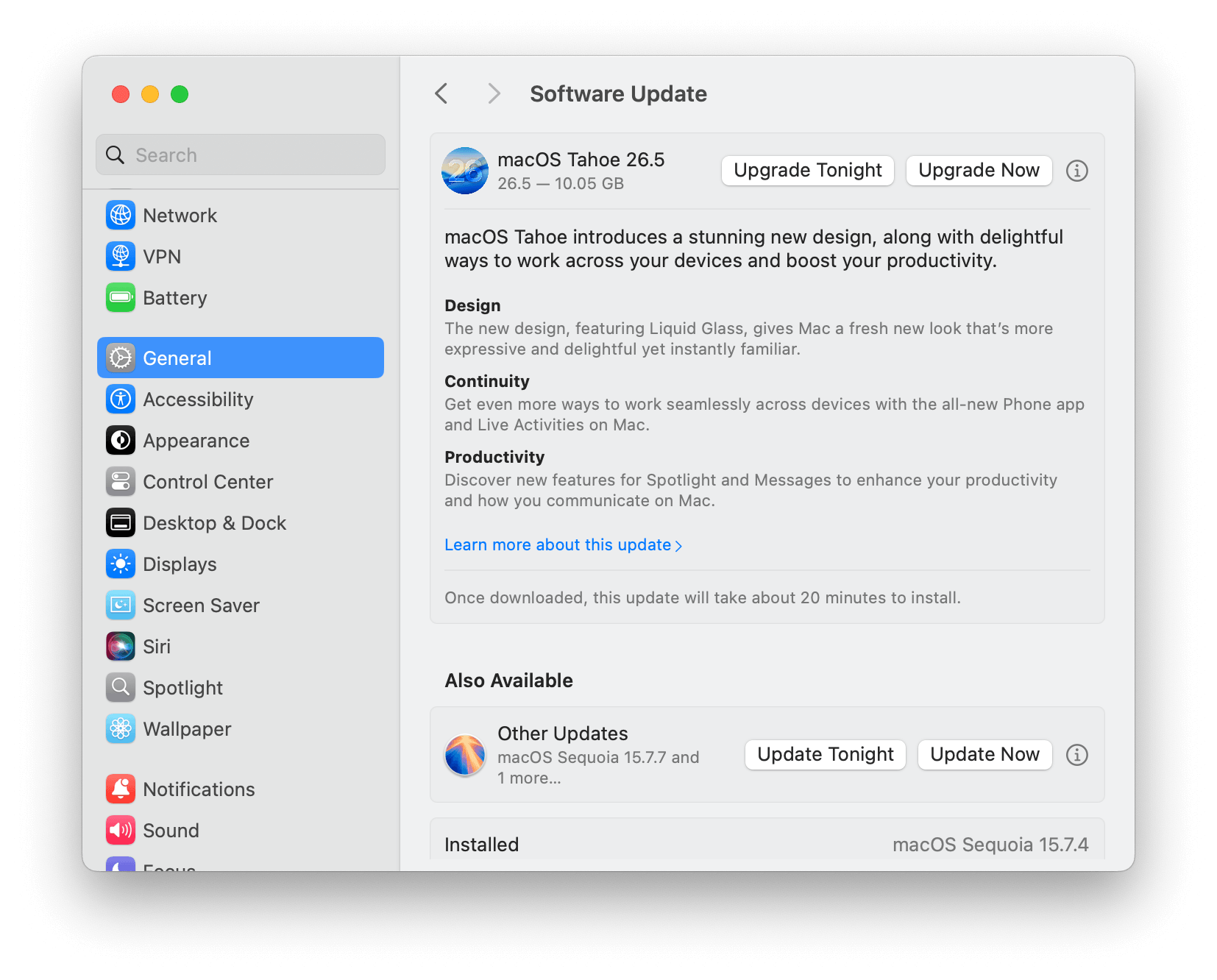The height and width of the screenshot is (980, 1217).
Task: Open info for macOS Tahoe 26.5 upgrade
Action: coord(1077,171)
